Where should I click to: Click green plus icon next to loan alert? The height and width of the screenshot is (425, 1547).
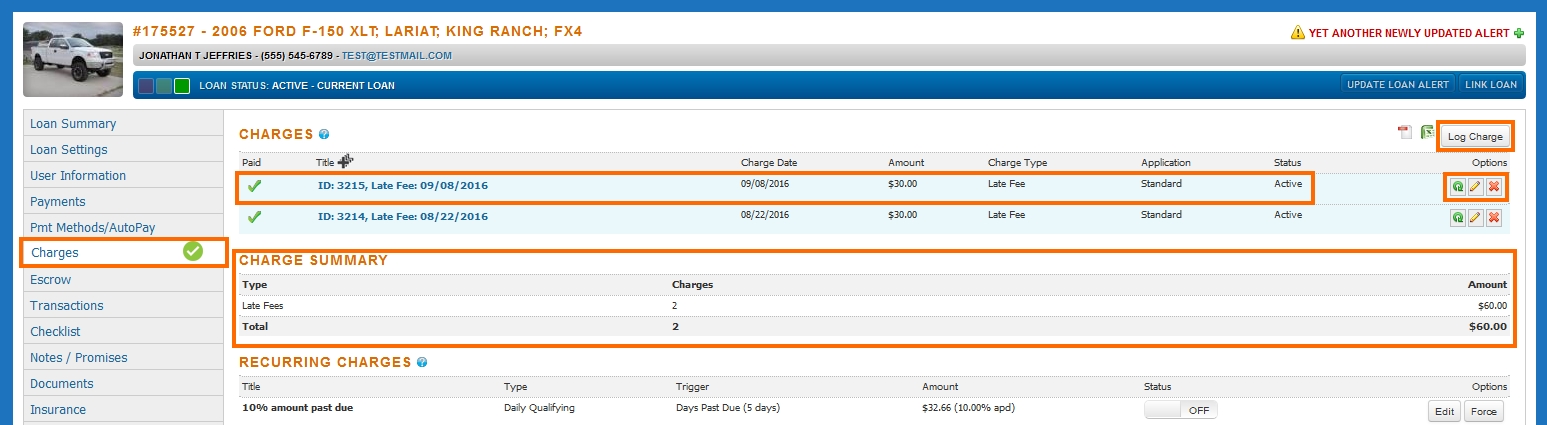[x=1519, y=33]
